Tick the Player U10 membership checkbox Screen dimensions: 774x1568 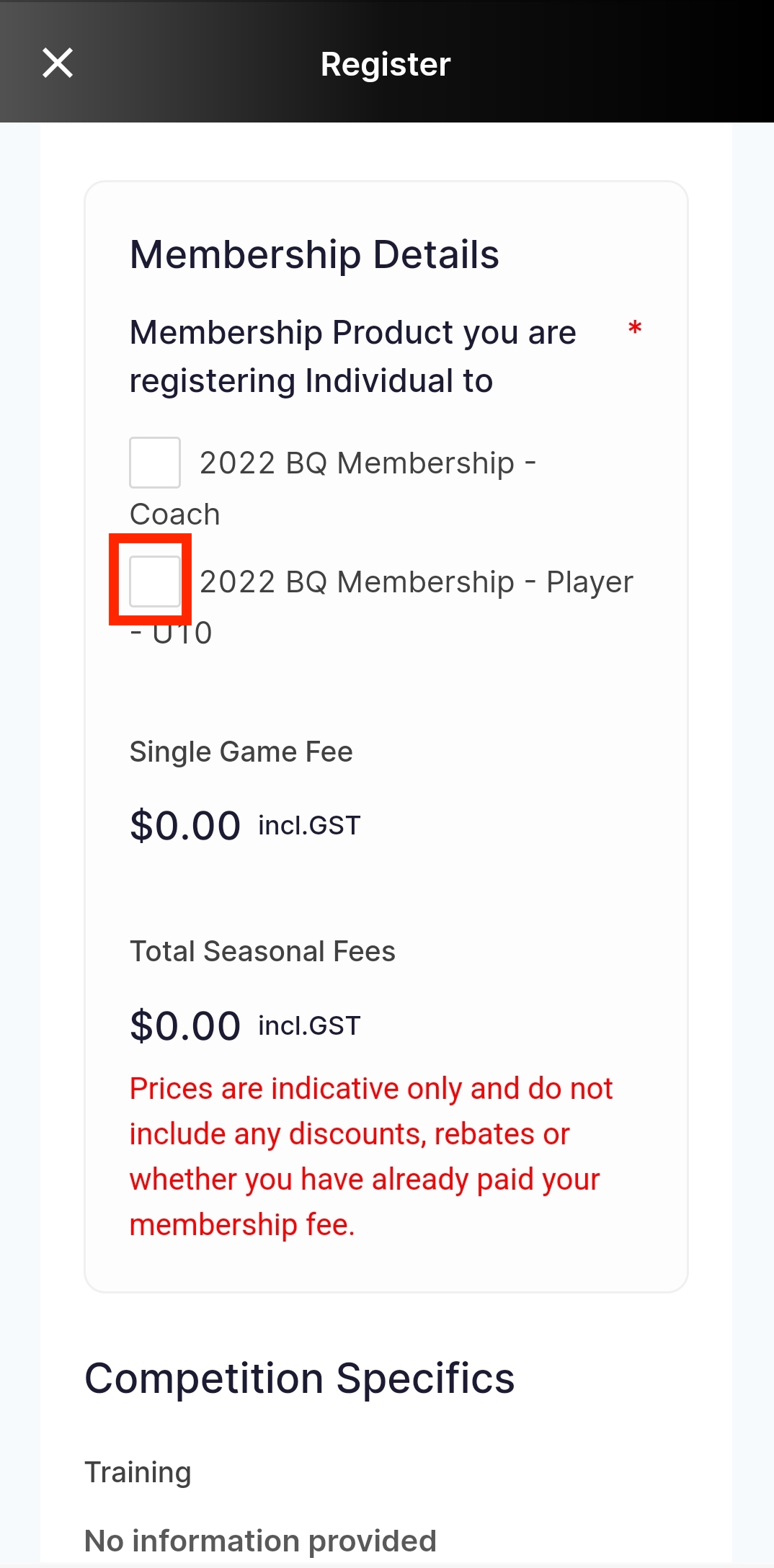(155, 582)
